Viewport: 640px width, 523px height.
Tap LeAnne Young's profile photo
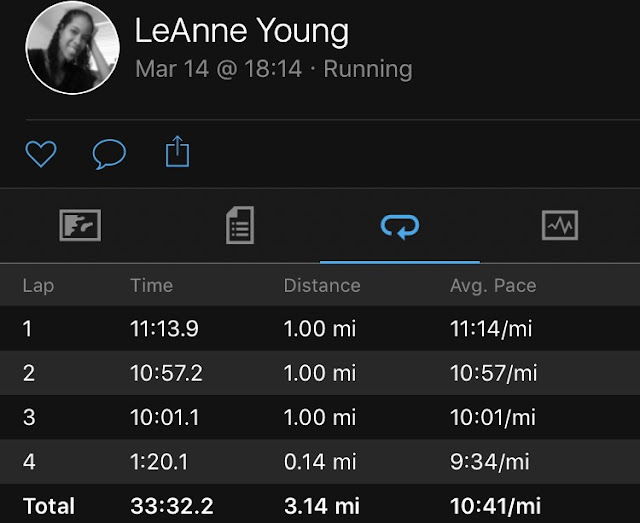coord(73,47)
